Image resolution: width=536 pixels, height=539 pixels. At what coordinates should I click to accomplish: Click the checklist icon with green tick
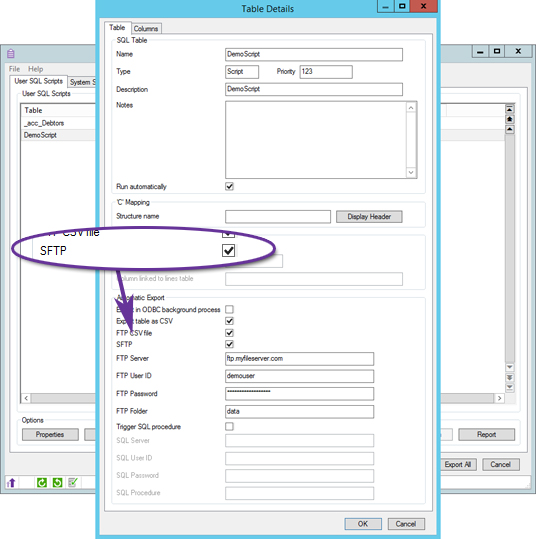pos(73,483)
